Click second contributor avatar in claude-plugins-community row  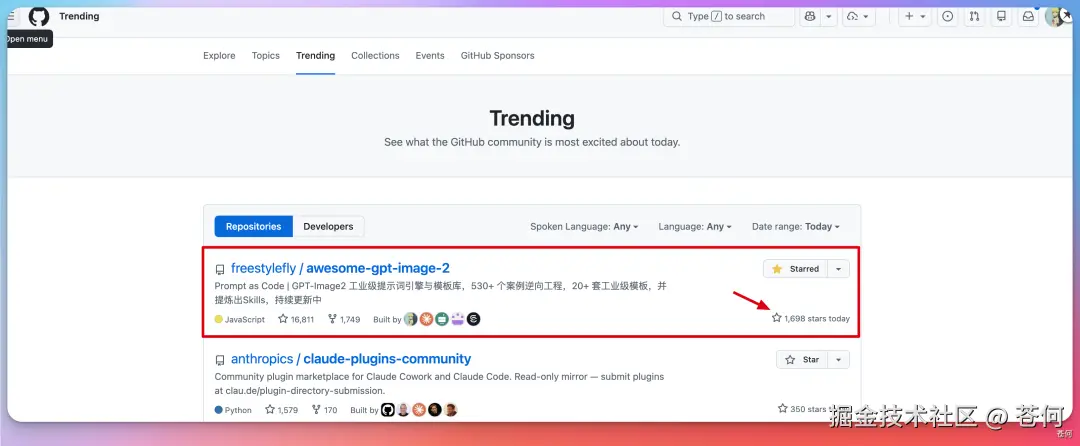pos(404,410)
